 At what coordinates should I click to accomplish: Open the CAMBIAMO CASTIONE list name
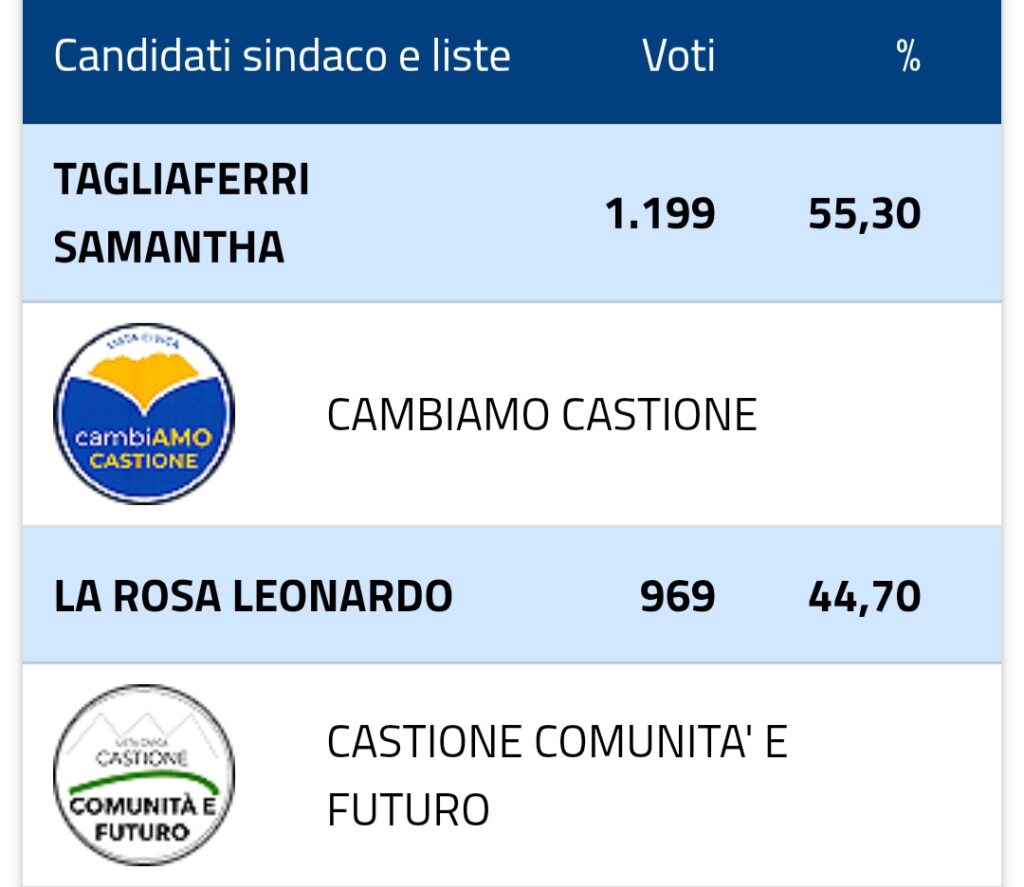pyautogui.click(x=541, y=415)
